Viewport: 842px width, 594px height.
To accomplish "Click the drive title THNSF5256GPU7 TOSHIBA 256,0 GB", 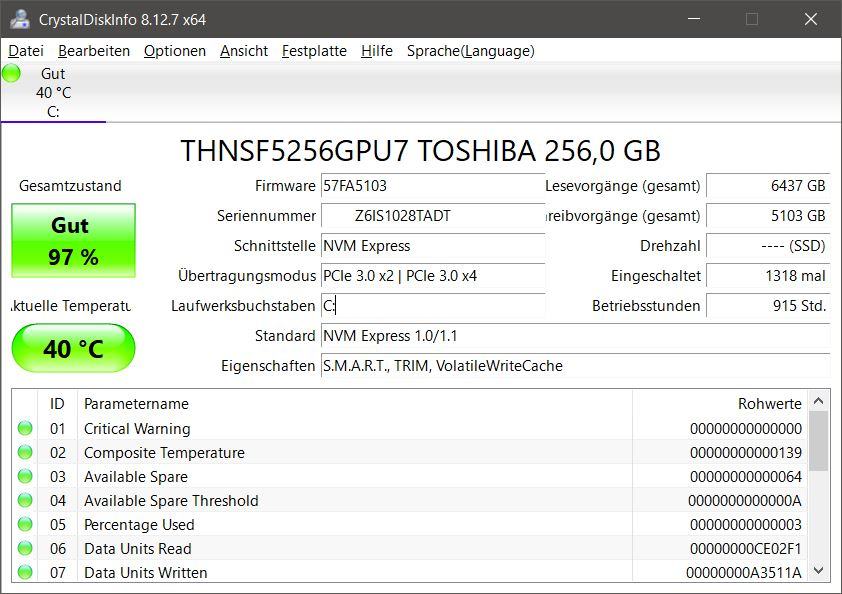I will click(420, 150).
